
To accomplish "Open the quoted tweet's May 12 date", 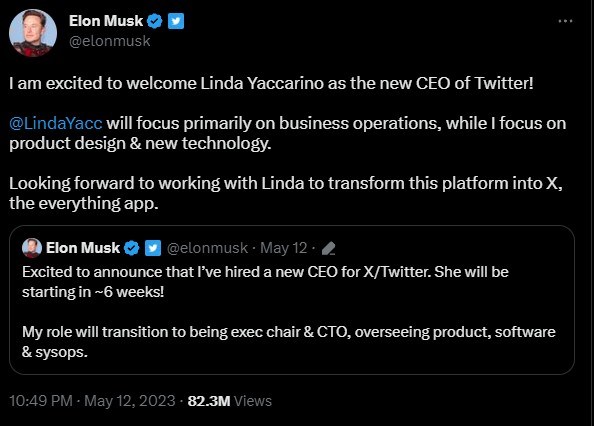I will coord(283,248).
